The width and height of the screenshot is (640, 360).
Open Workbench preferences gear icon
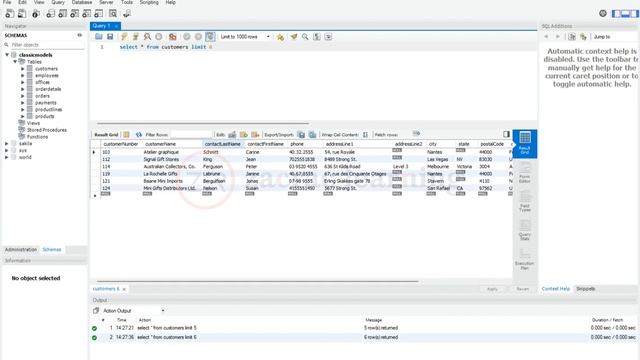tap(603, 13)
